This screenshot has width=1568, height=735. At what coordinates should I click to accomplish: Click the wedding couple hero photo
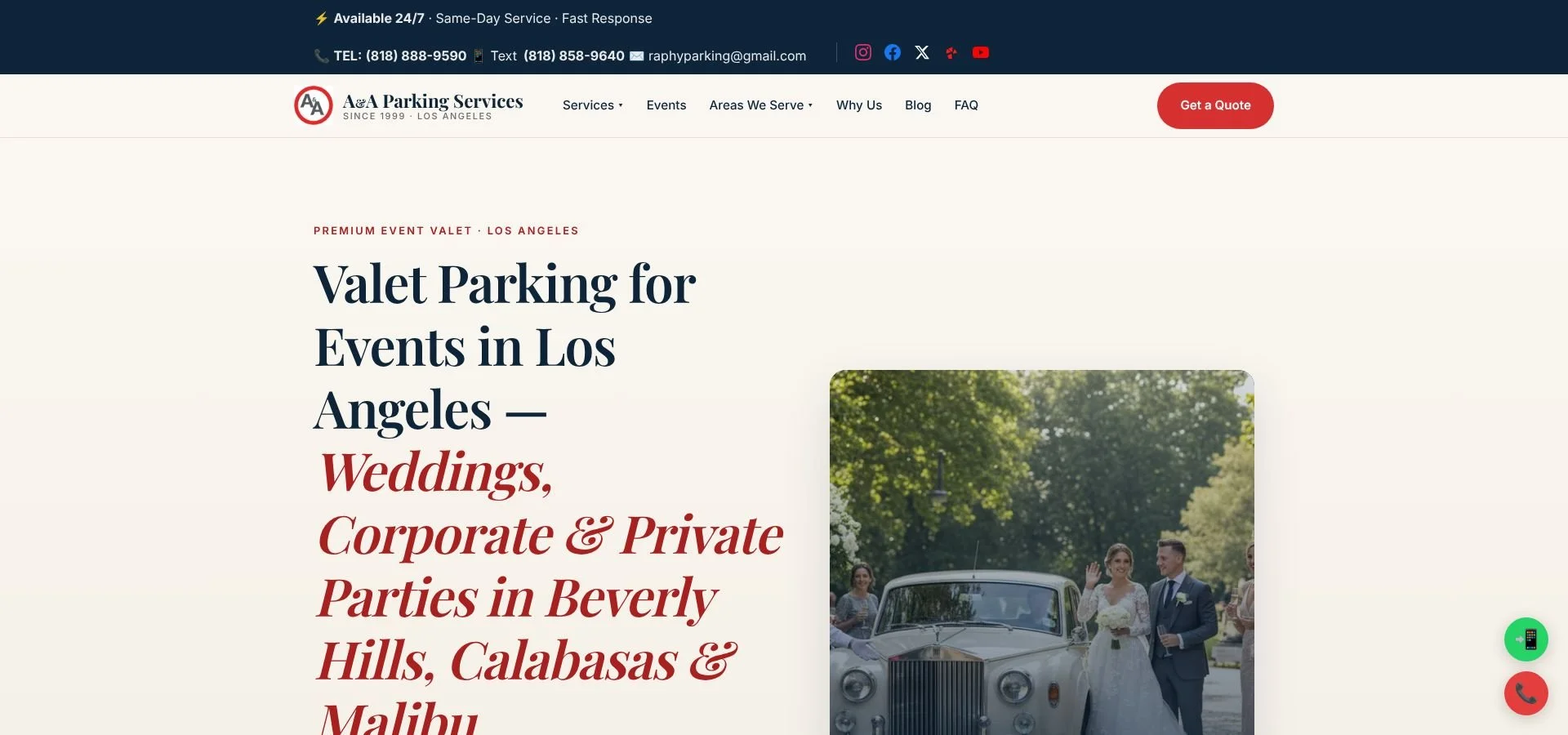1042,552
